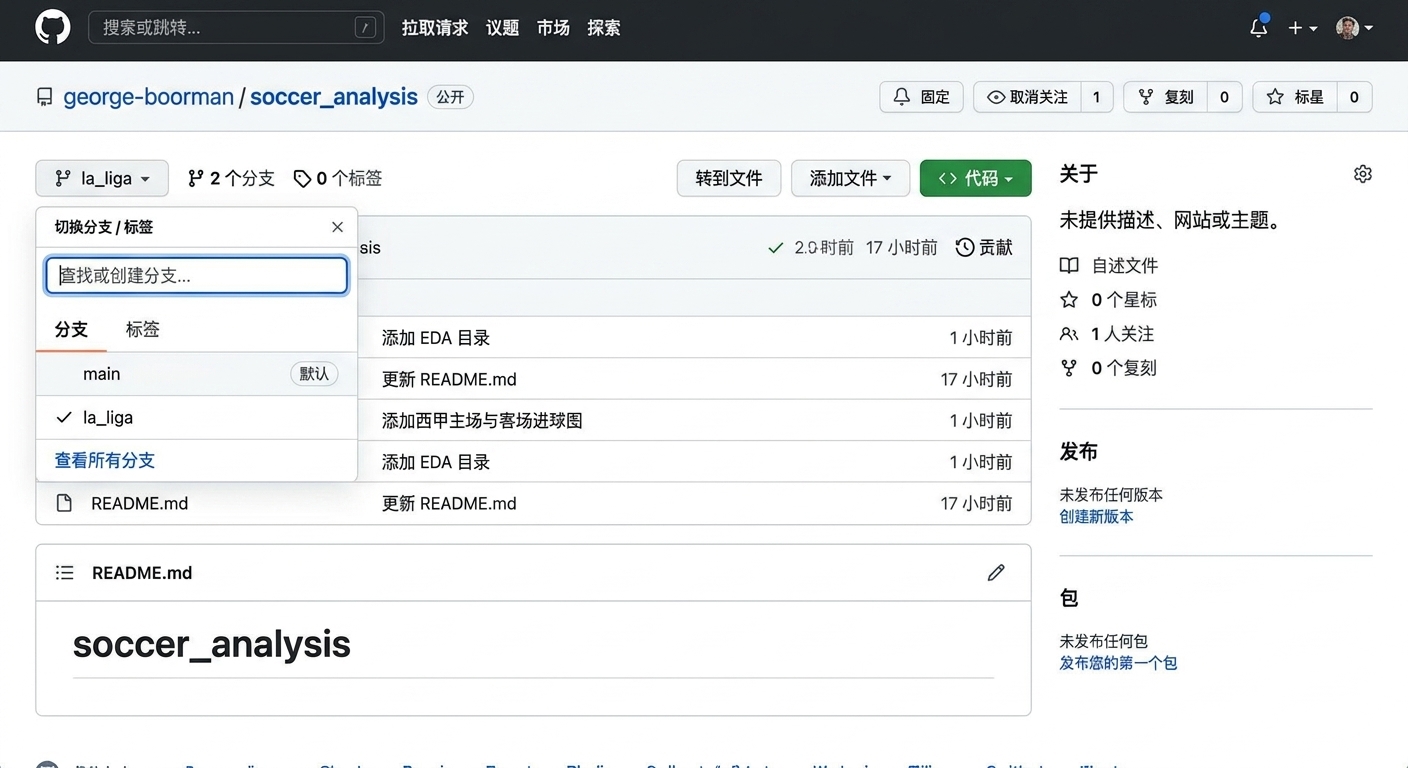Star the repository with 标星
1408x768 pixels.
(1295, 97)
